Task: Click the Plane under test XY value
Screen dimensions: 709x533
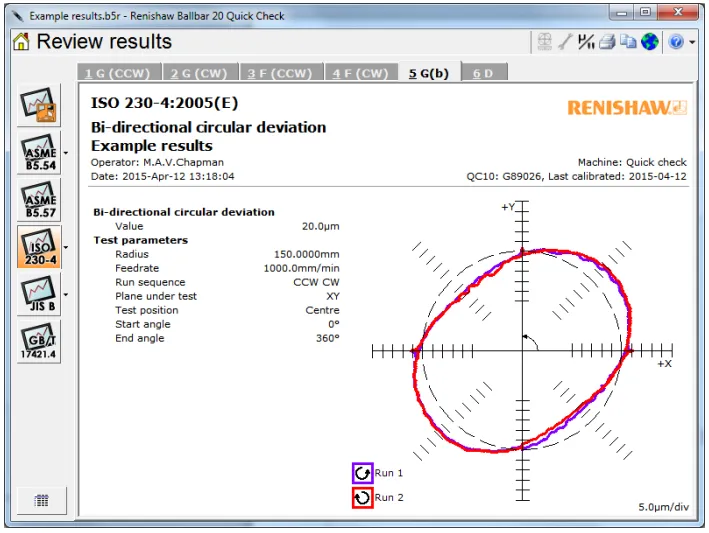Action: point(333,297)
